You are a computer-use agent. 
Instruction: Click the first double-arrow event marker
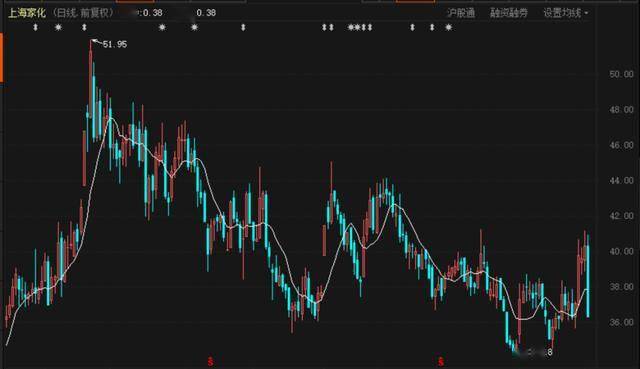pos(36,27)
